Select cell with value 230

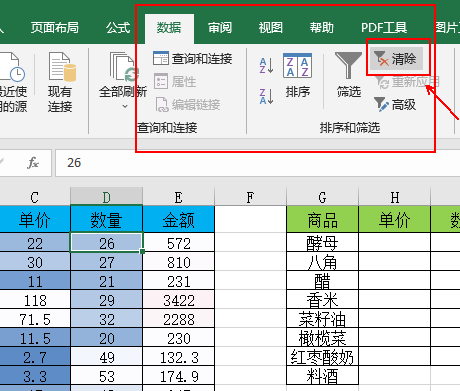point(179,338)
